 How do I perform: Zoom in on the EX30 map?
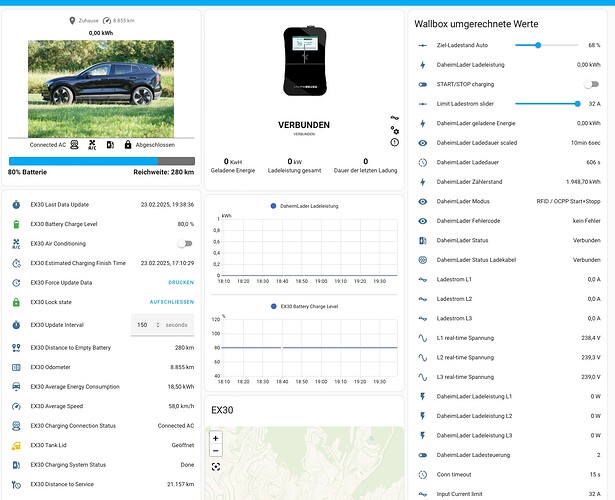[x=216, y=438]
